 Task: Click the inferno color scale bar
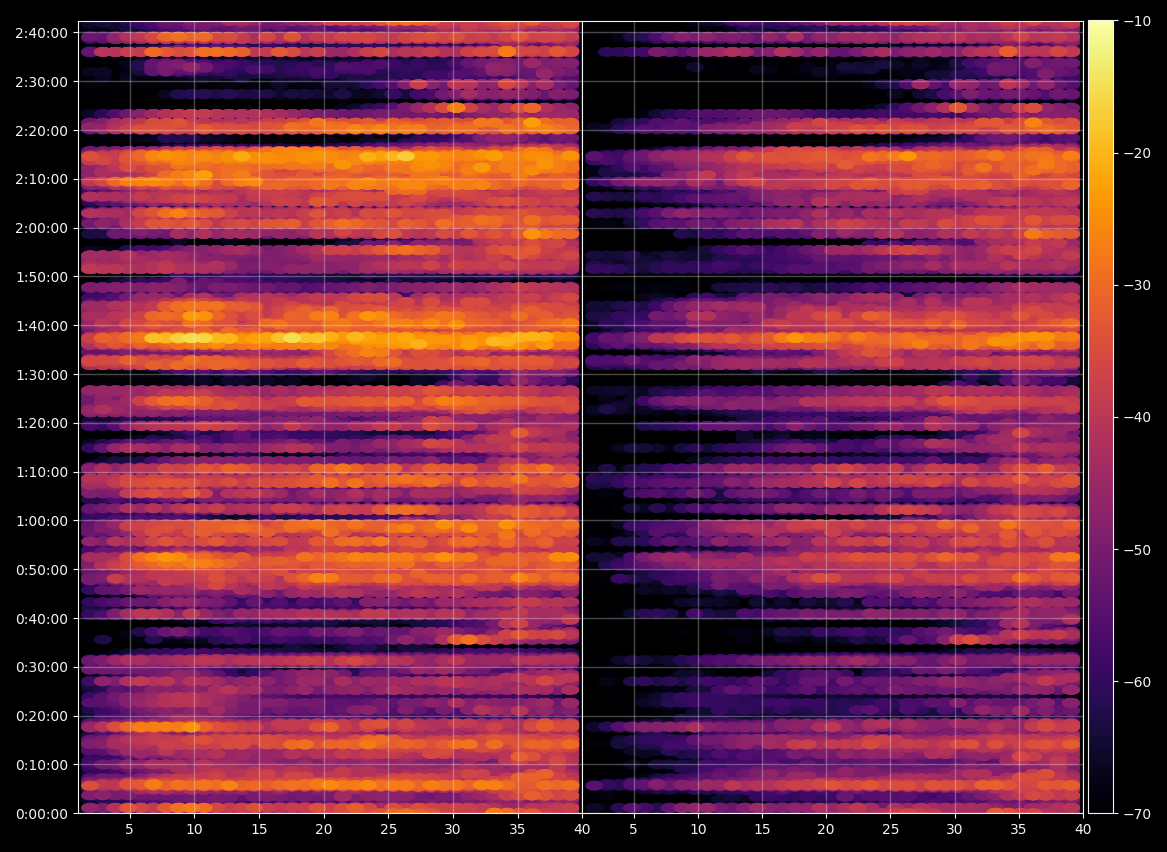(1102, 417)
